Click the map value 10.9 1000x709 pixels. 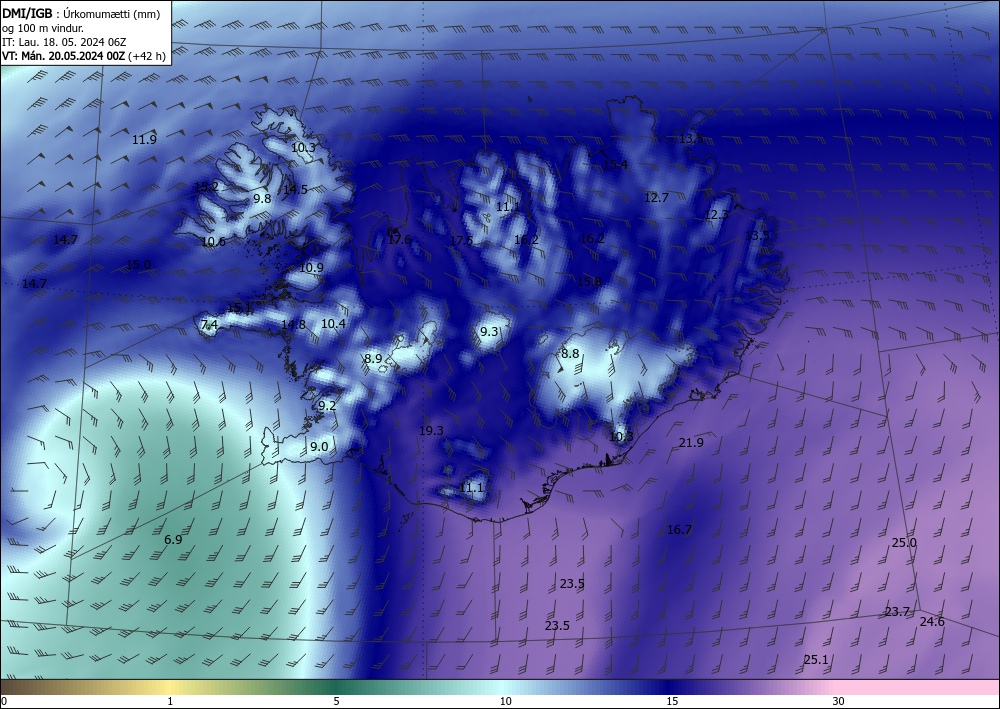(311, 268)
